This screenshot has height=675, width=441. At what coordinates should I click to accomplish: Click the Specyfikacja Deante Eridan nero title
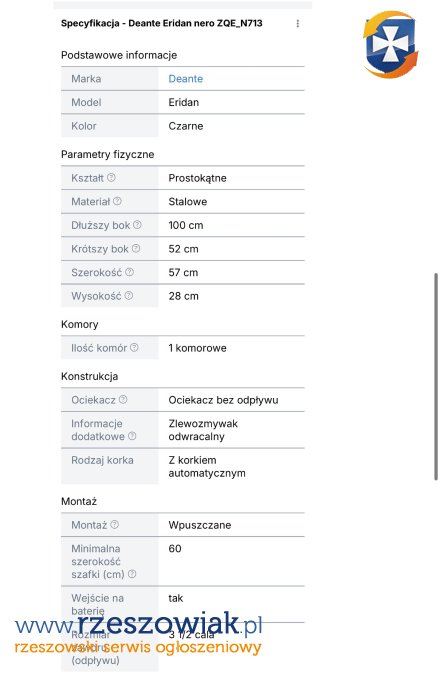click(161, 23)
